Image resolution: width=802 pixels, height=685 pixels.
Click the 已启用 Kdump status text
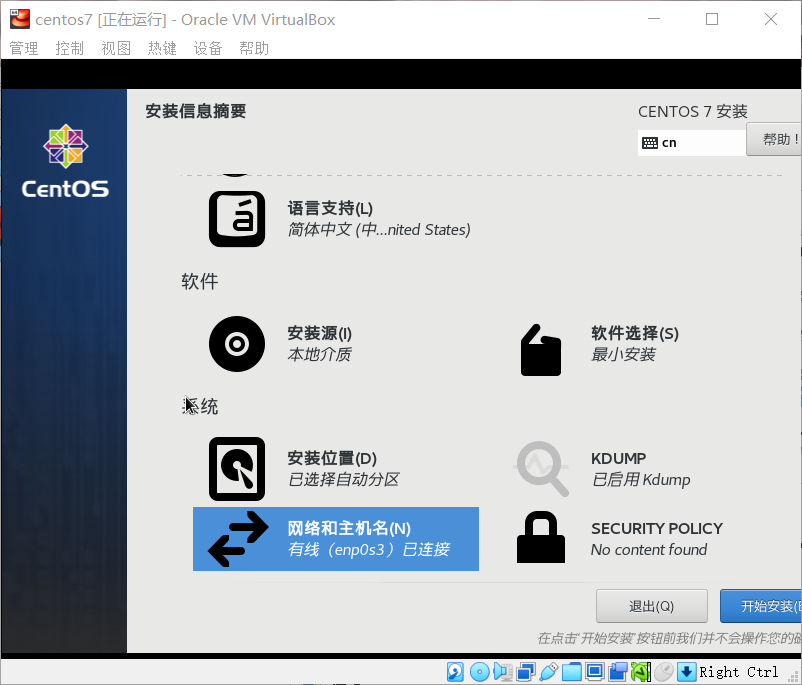click(641, 479)
